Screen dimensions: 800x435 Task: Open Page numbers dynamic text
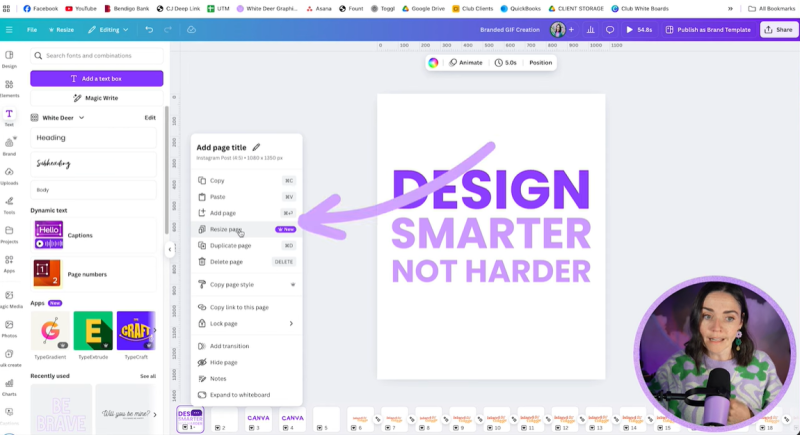(x=93, y=274)
